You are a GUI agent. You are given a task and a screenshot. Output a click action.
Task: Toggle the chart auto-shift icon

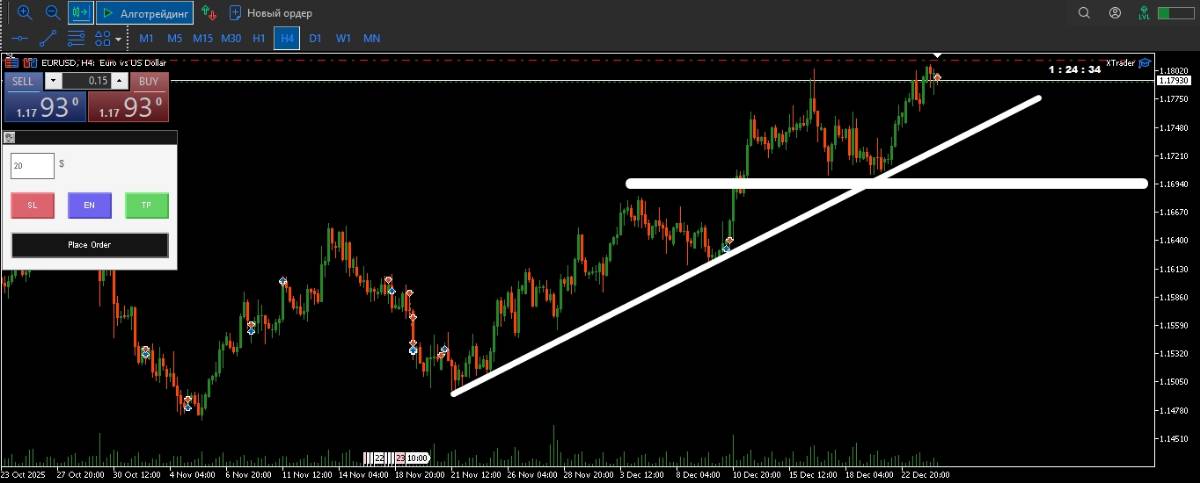pos(80,13)
